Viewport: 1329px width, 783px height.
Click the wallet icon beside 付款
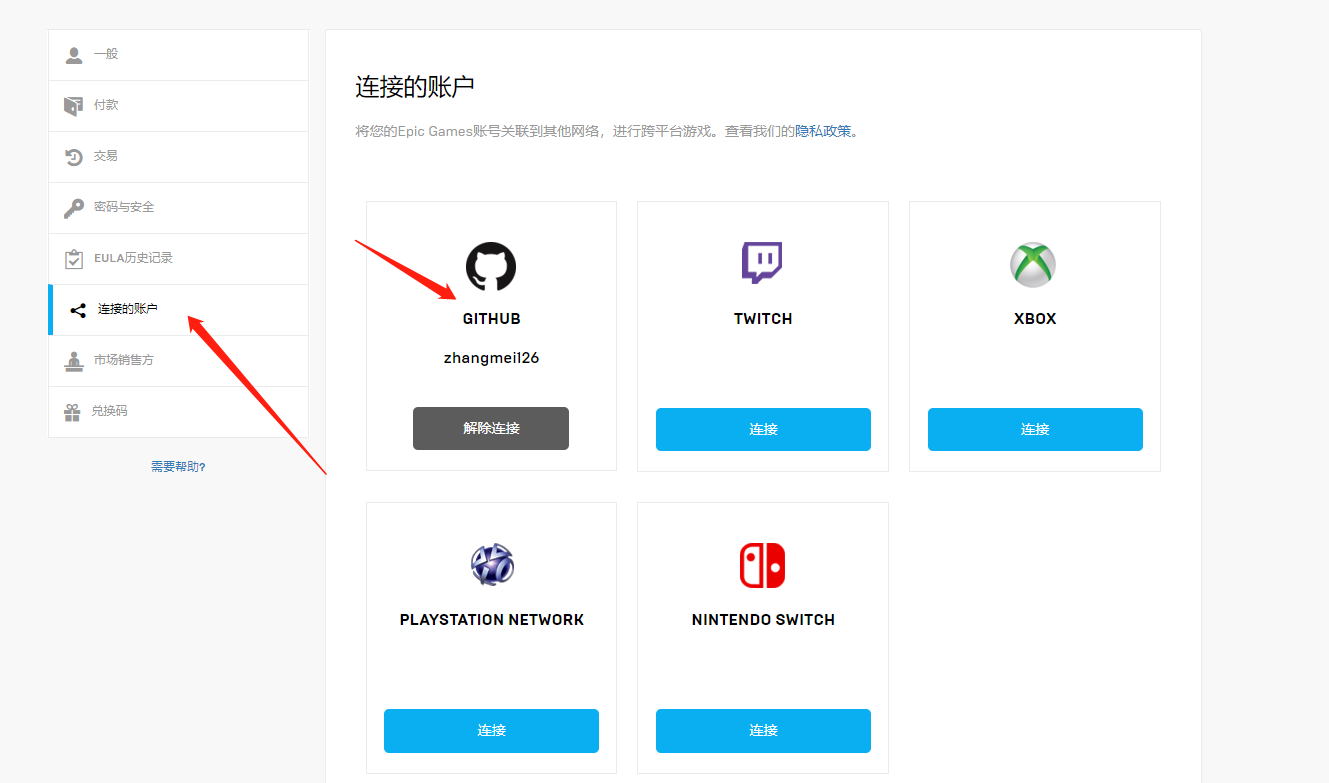74,106
